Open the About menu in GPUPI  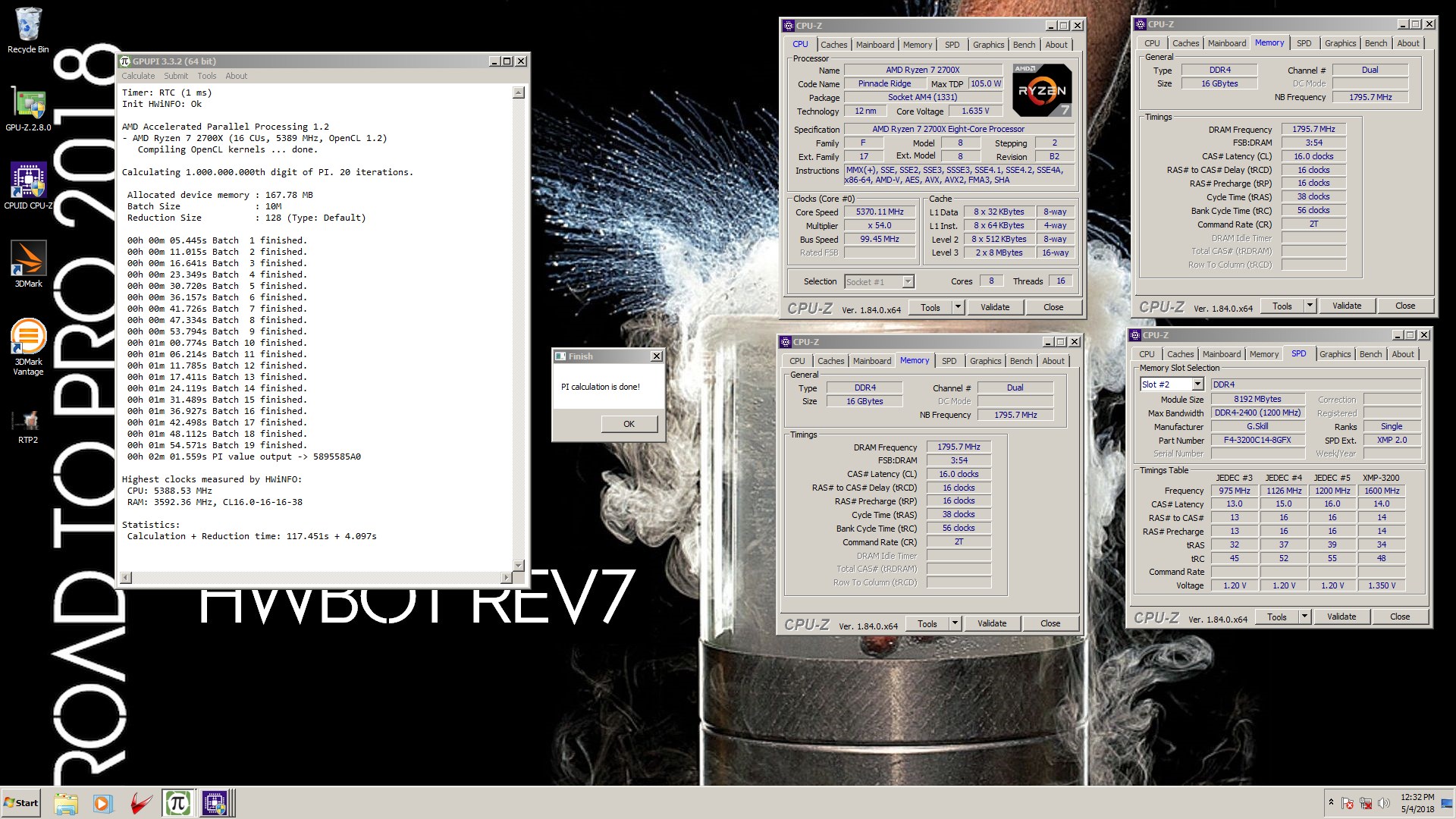point(236,76)
